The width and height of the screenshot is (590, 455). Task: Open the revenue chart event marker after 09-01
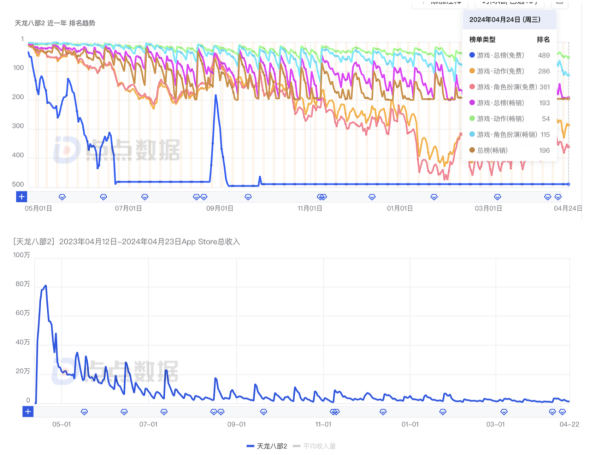[263, 412]
